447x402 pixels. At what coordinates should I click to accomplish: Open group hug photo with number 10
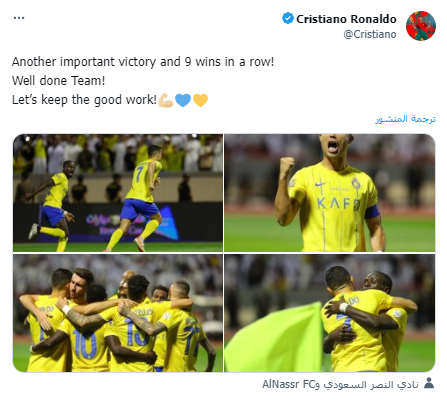(118, 313)
